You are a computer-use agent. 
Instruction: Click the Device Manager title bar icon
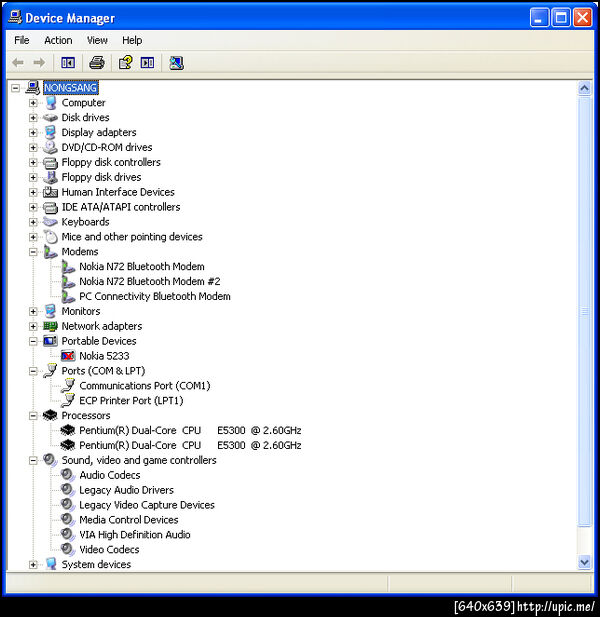[15, 17]
